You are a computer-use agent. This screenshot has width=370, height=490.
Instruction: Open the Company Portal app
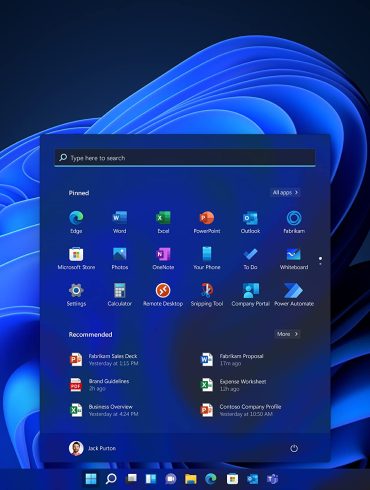pos(250,295)
